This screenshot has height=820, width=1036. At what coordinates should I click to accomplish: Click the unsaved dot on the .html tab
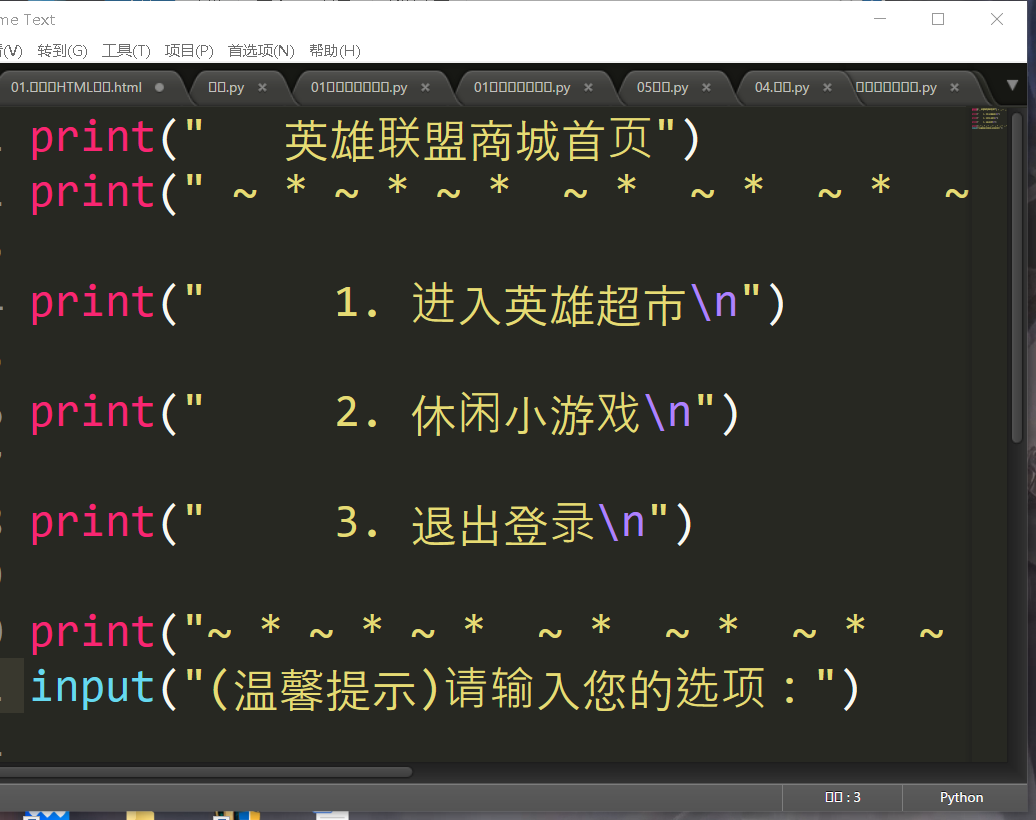click(159, 87)
